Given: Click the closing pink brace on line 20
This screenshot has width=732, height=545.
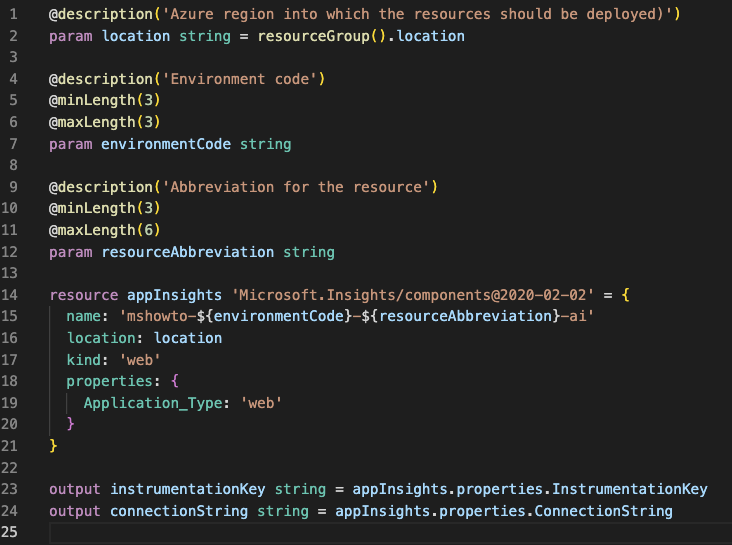Looking at the screenshot, I should (x=70, y=424).
